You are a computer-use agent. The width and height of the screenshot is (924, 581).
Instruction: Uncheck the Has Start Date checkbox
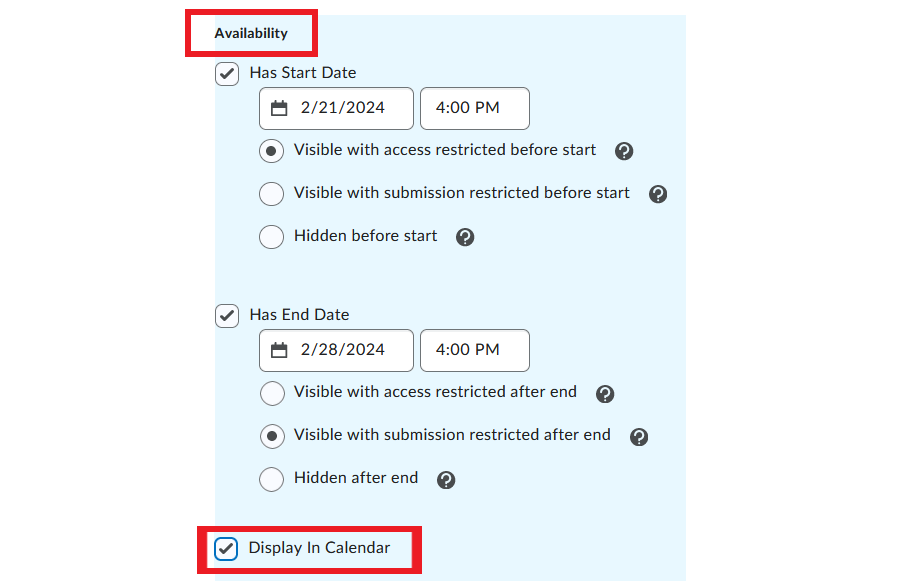pyautogui.click(x=227, y=74)
